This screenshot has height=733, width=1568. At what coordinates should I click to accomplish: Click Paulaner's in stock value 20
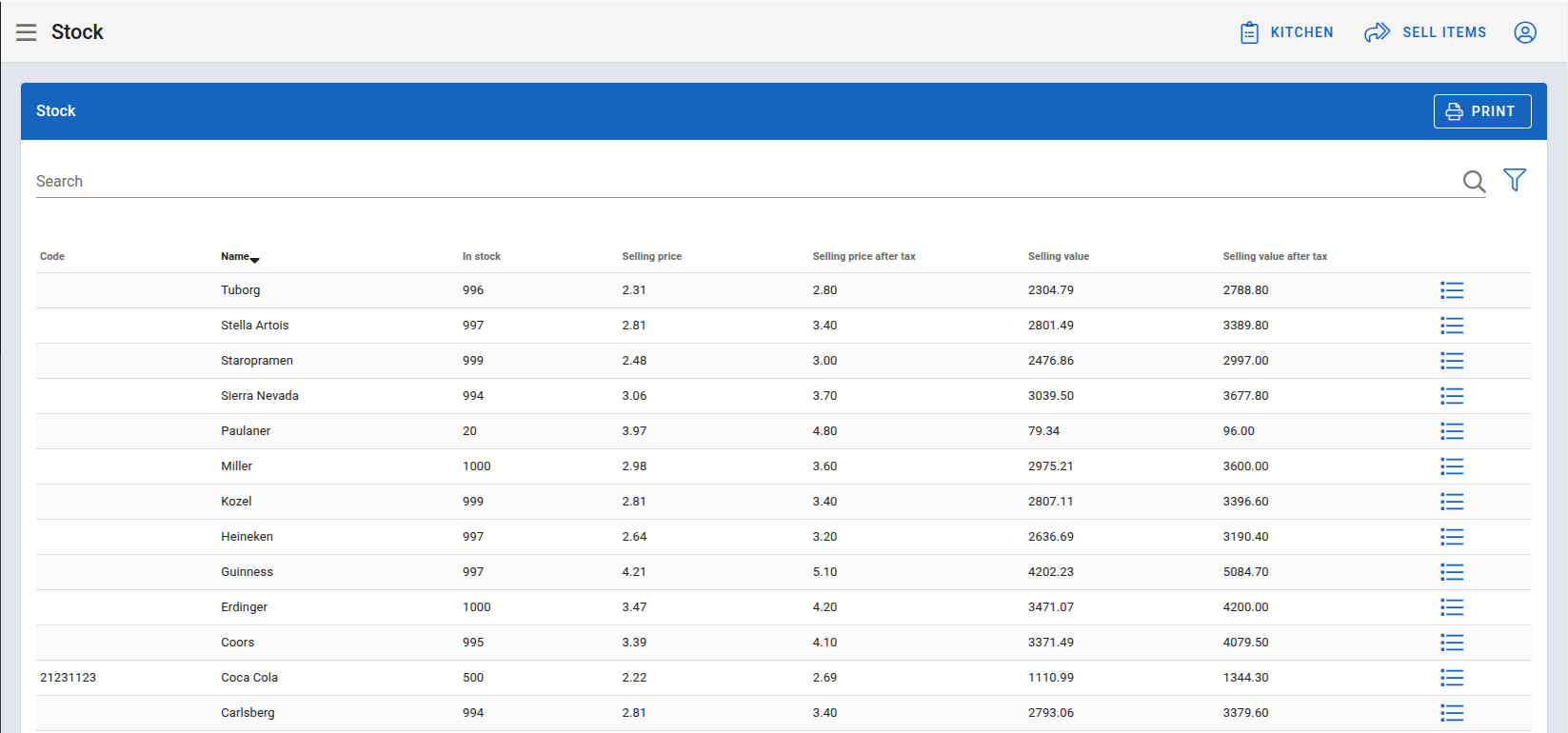pyautogui.click(x=470, y=431)
